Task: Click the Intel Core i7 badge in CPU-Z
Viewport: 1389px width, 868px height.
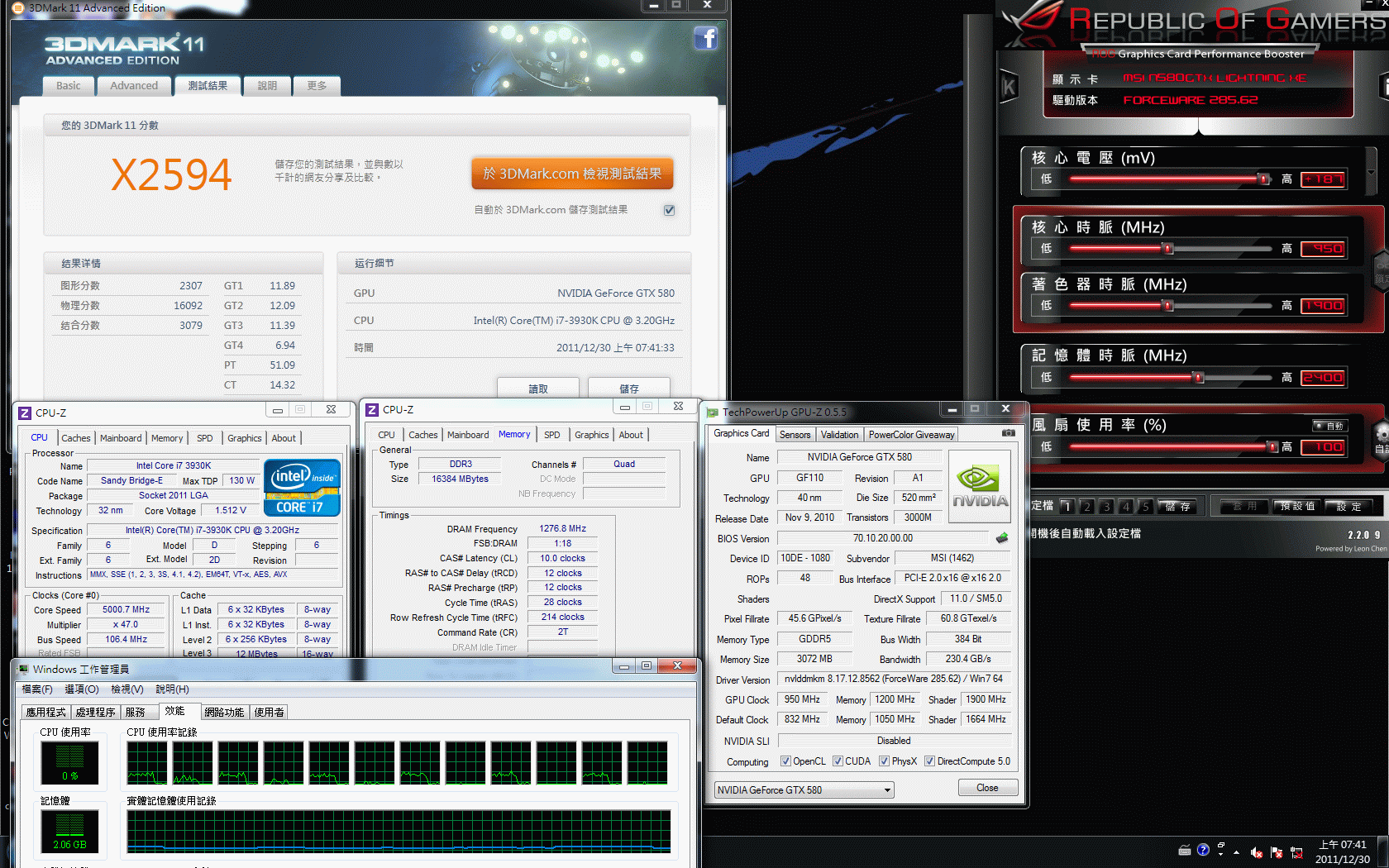Action: (302, 488)
